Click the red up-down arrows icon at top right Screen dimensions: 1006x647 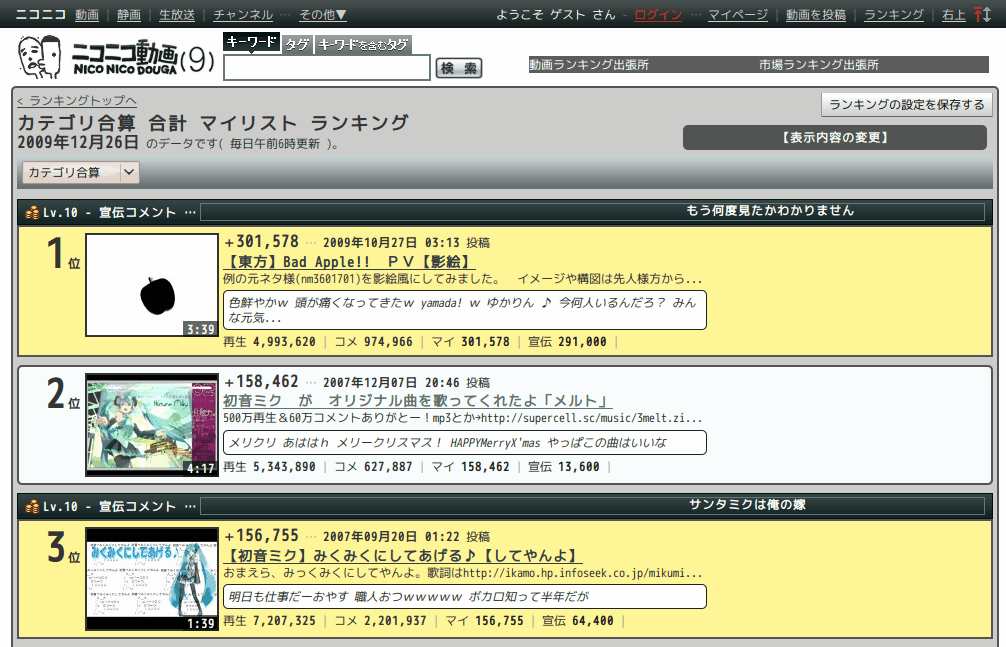coord(982,14)
